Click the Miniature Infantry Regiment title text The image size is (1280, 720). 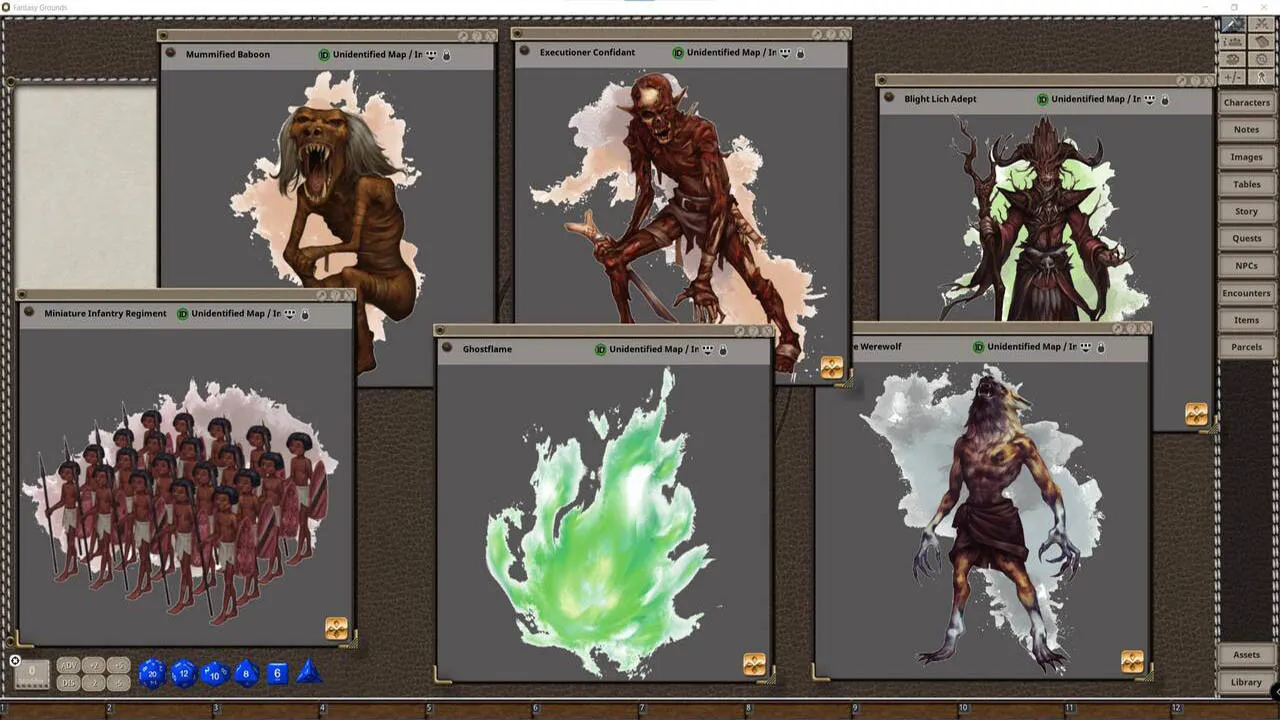(105, 313)
